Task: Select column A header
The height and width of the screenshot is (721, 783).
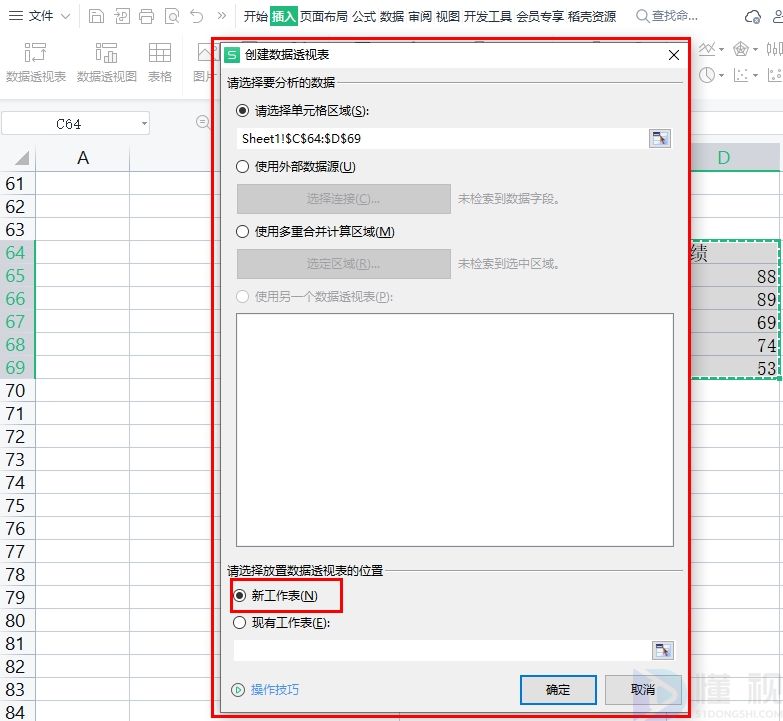Action: tap(82, 158)
